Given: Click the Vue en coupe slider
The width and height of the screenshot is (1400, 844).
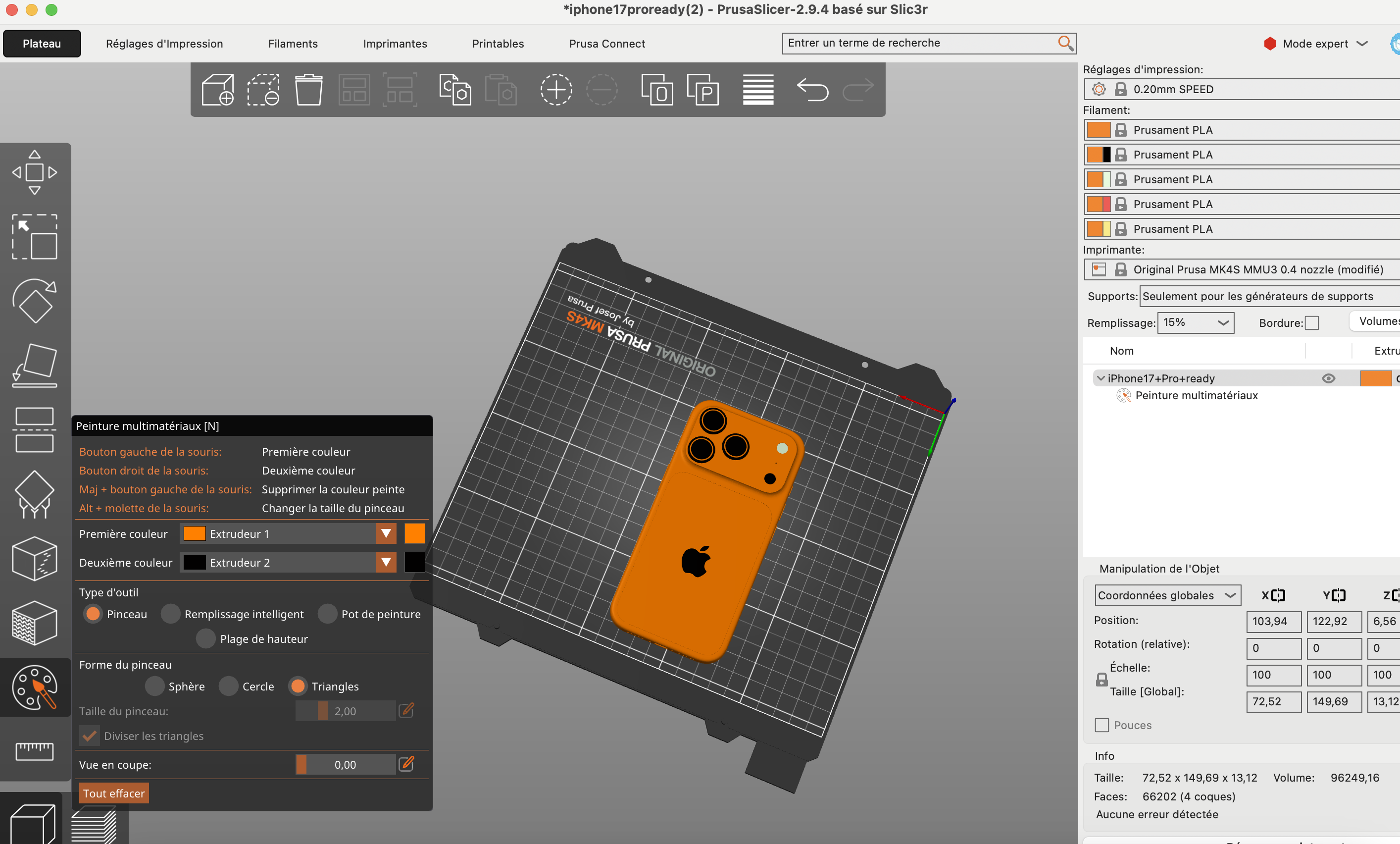Looking at the screenshot, I should tap(346, 764).
